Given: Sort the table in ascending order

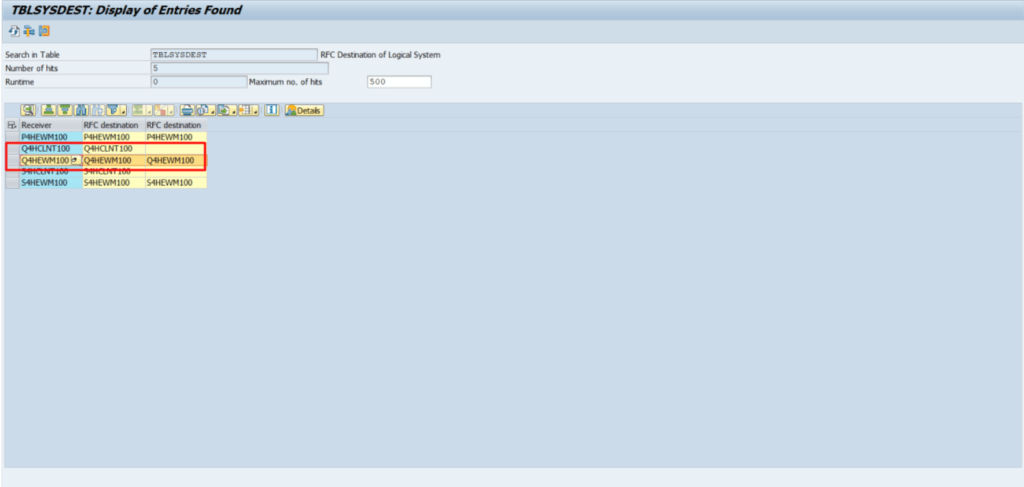Looking at the screenshot, I should [48, 110].
